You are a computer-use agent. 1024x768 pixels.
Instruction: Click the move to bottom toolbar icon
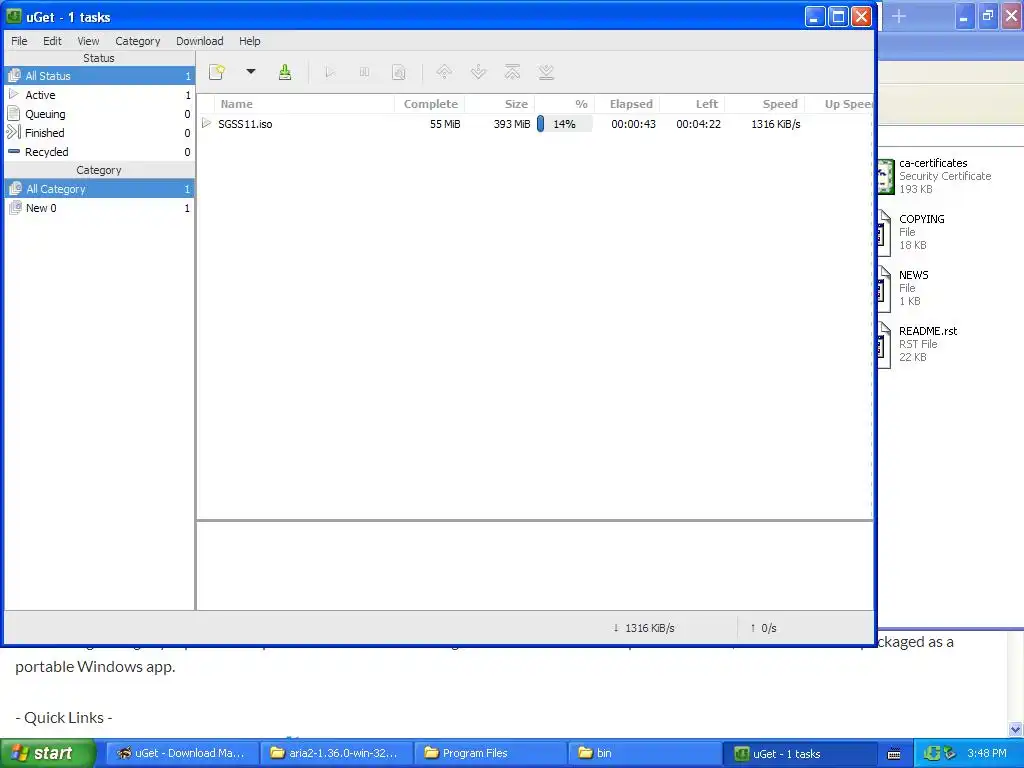click(546, 72)
